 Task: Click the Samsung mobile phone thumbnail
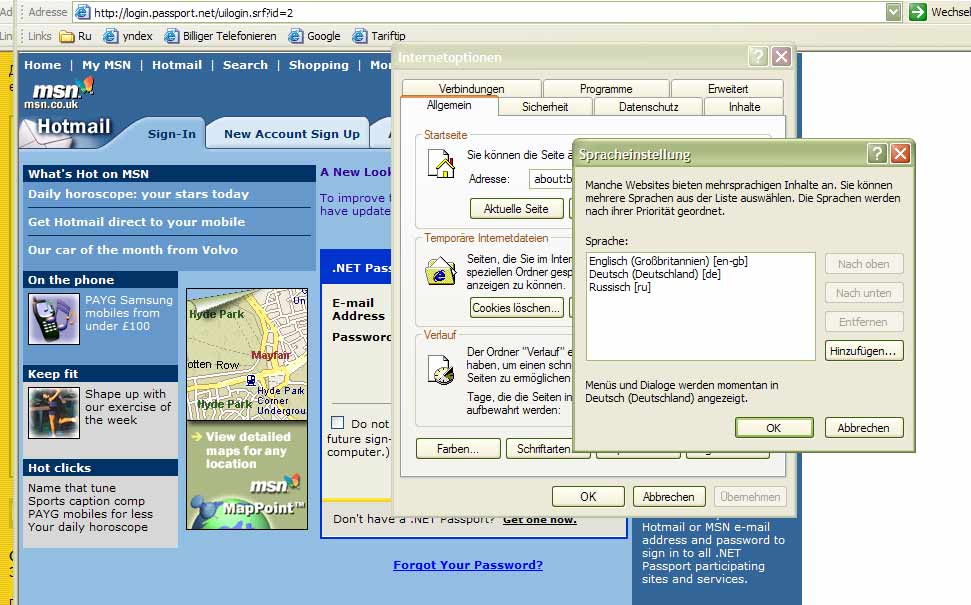click(x=54, y=318)
